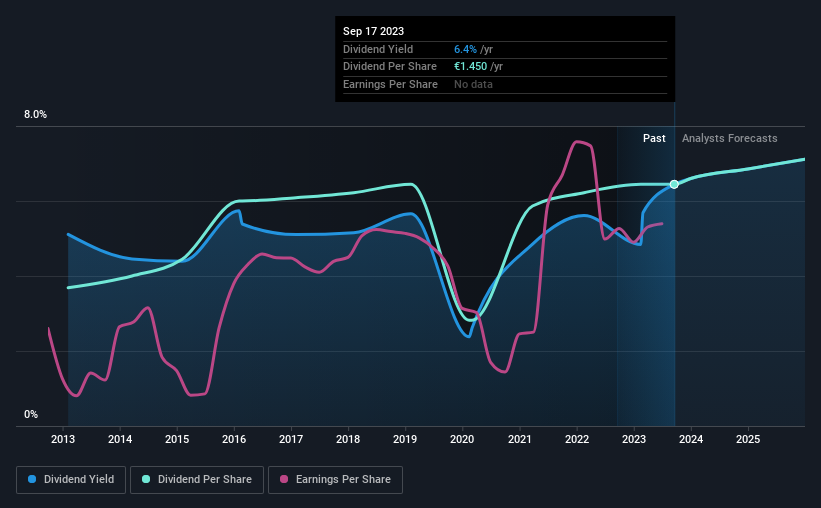This screenshot has height=508, width=821.
Task: Click the pink Earnings Per Share legend dot
Action: coord(284,479)
